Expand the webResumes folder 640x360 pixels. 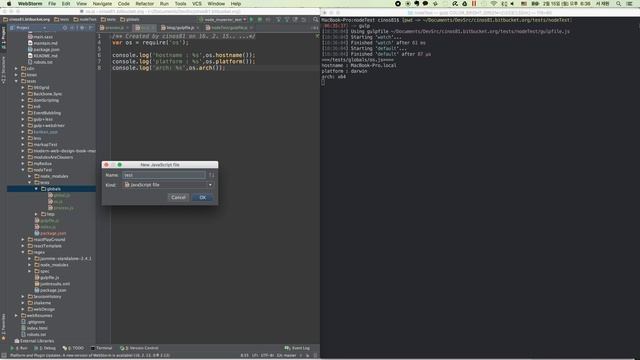click(17, 316)
